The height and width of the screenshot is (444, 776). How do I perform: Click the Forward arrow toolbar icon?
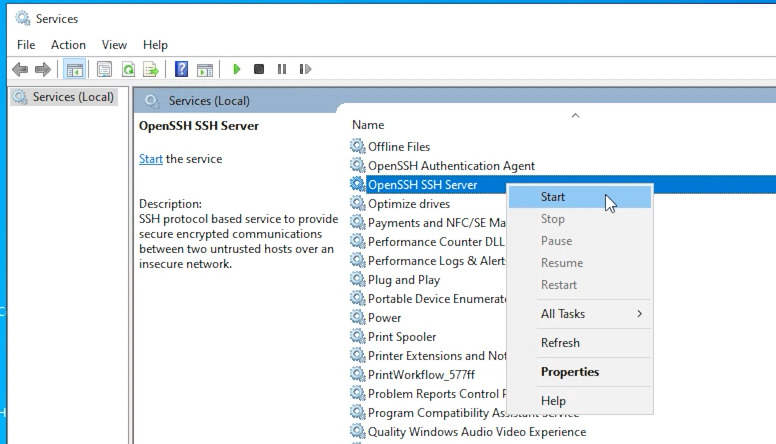[43, 69]
